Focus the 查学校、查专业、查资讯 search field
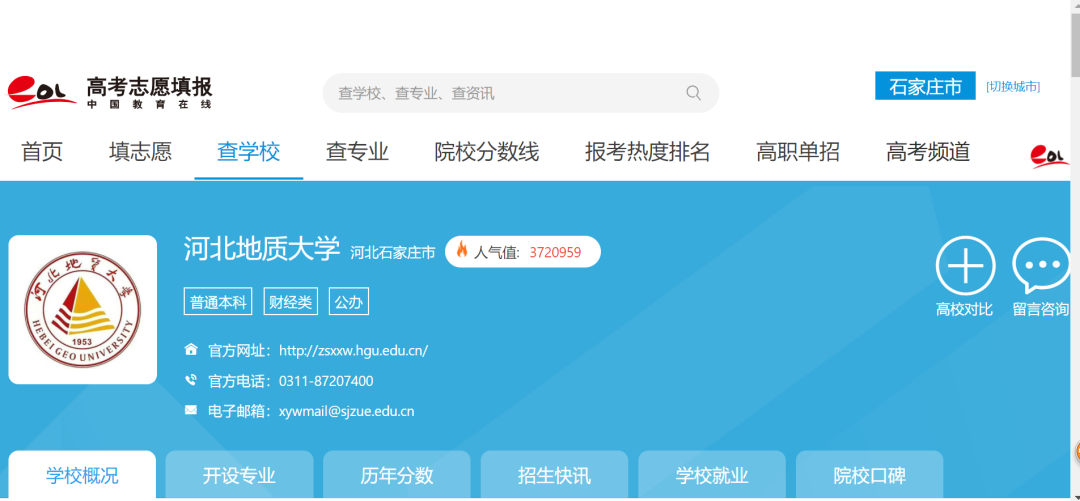The height and width of the screenshot is (501, 1080). 521,93
